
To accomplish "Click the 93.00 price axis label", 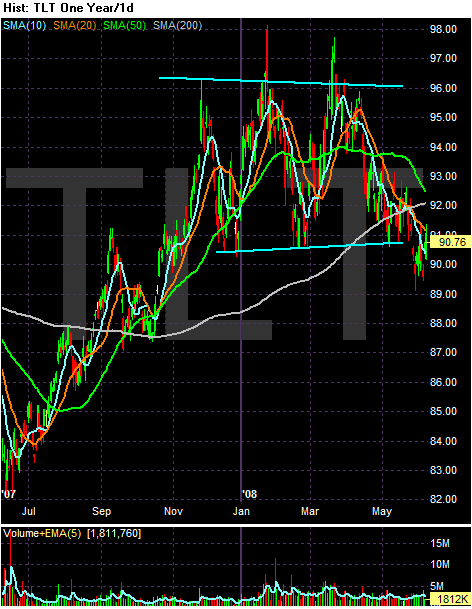I will [443, 176].
